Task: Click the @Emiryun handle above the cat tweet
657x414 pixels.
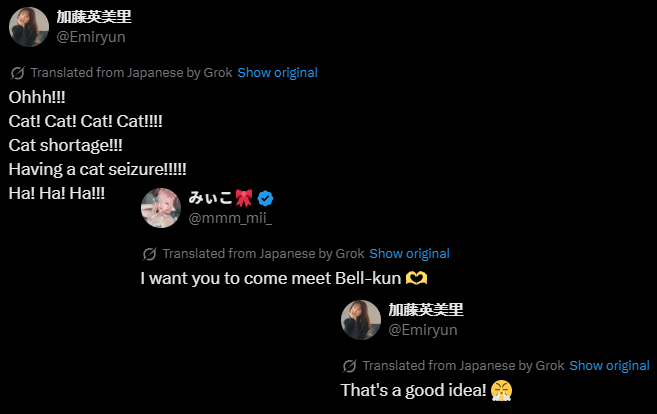Action: coord(91,37)
